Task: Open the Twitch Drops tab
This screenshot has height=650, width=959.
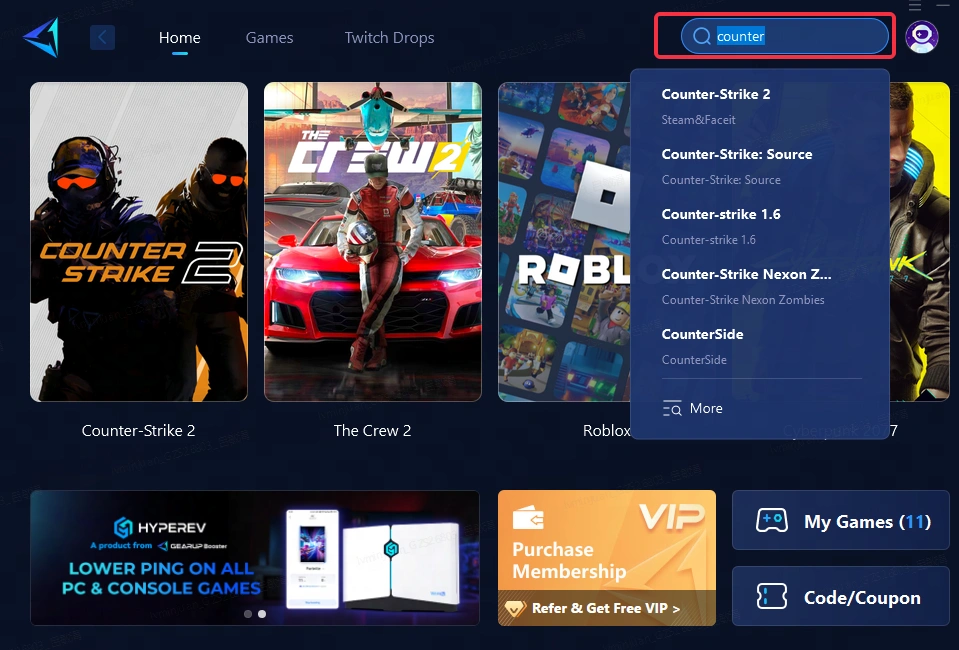Action: pos(389,38)
